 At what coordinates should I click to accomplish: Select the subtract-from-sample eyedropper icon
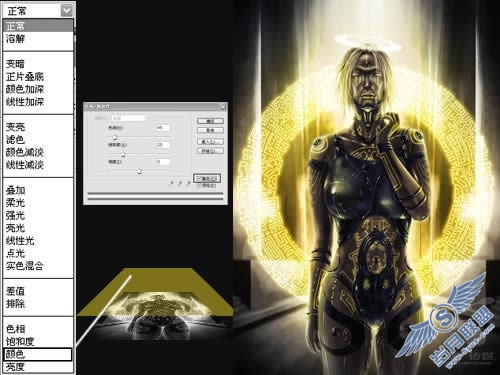(x=188, y=183)
